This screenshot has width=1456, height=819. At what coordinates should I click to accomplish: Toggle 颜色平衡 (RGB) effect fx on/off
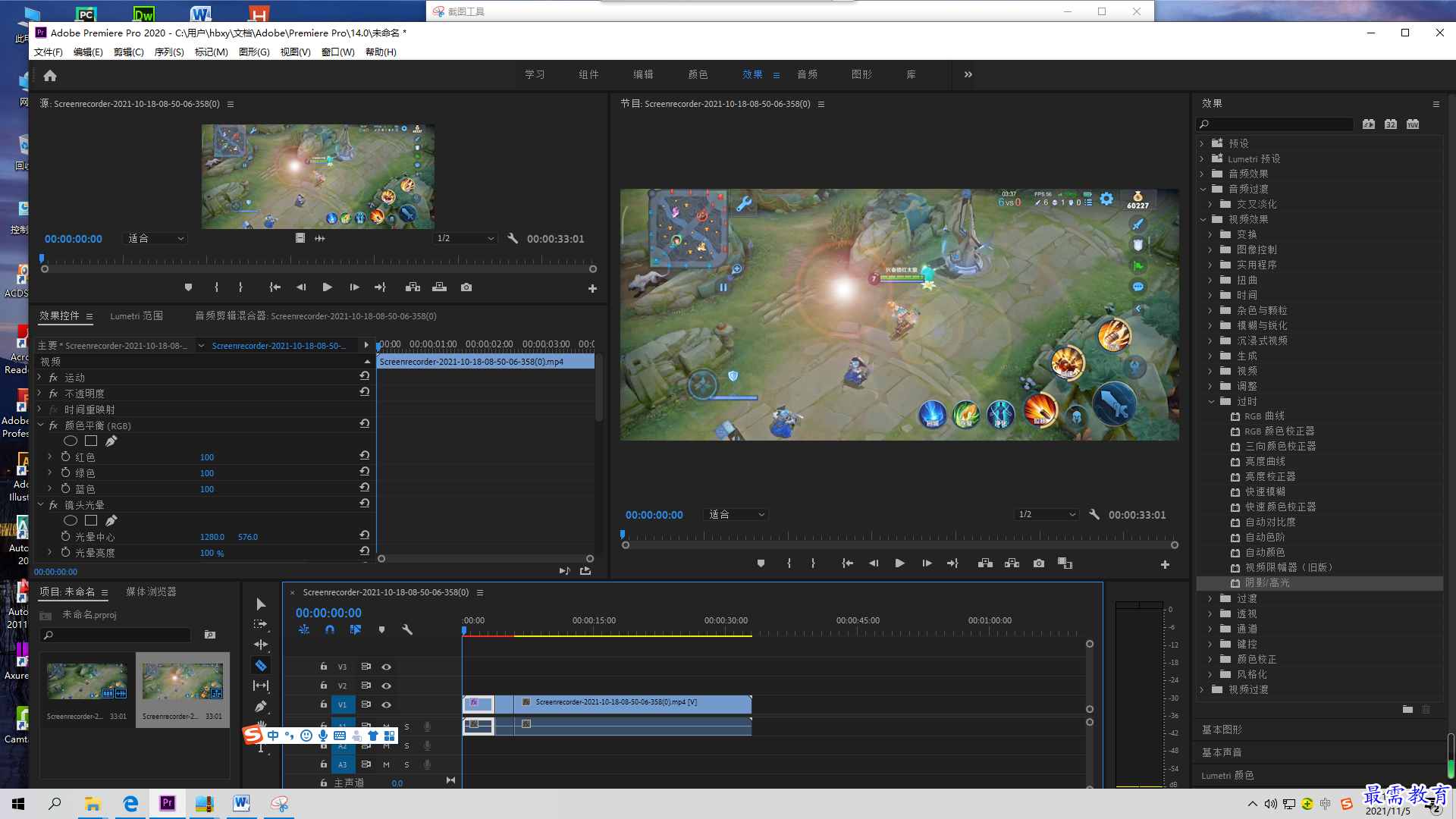53,425
